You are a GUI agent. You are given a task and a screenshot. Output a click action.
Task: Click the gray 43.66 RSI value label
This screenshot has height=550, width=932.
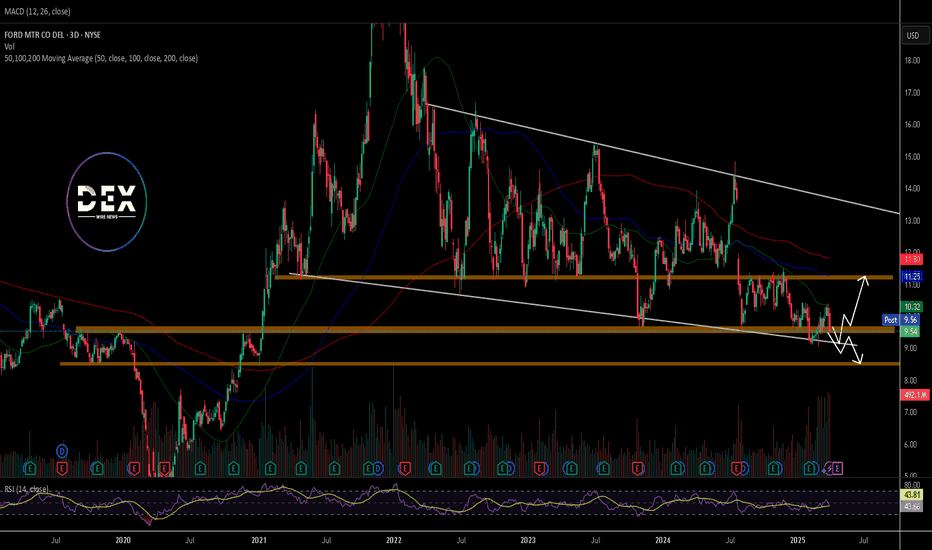(912, 506)
